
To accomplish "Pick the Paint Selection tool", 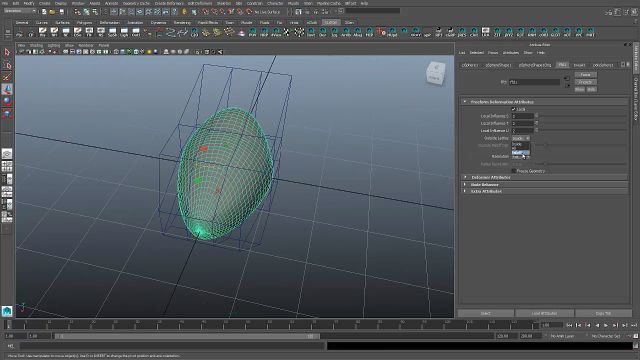I will (7, 77).
